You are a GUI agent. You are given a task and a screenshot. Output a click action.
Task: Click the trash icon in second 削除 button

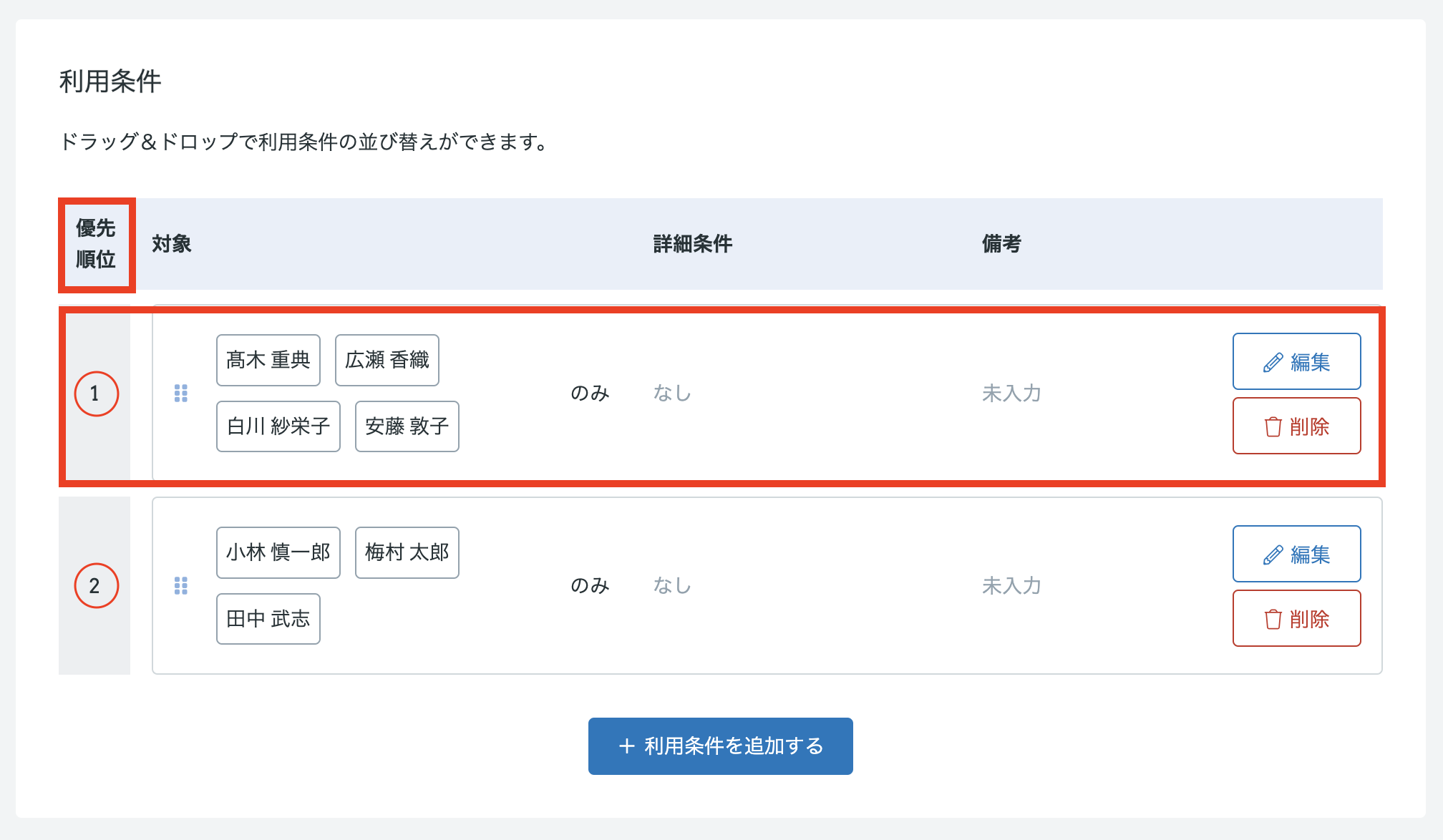[1273, 620]
